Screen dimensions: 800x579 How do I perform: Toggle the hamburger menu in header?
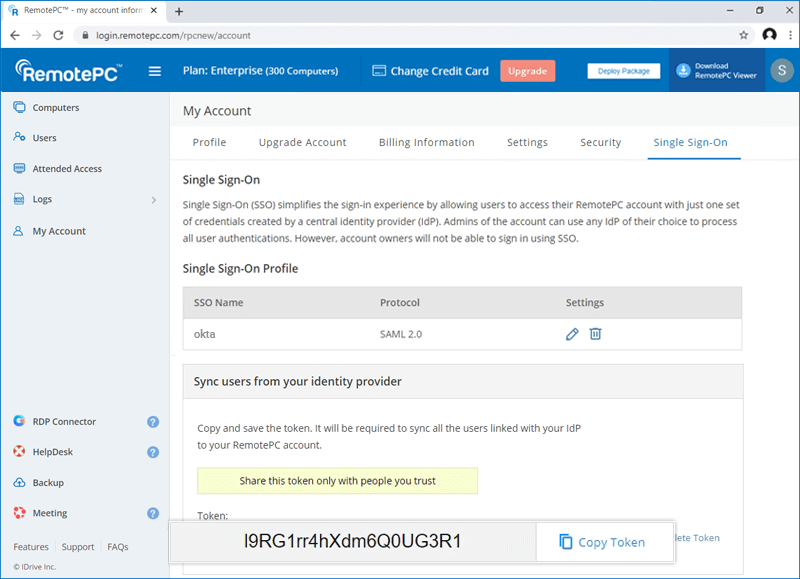pyautogui.click(x=155, y=71)
